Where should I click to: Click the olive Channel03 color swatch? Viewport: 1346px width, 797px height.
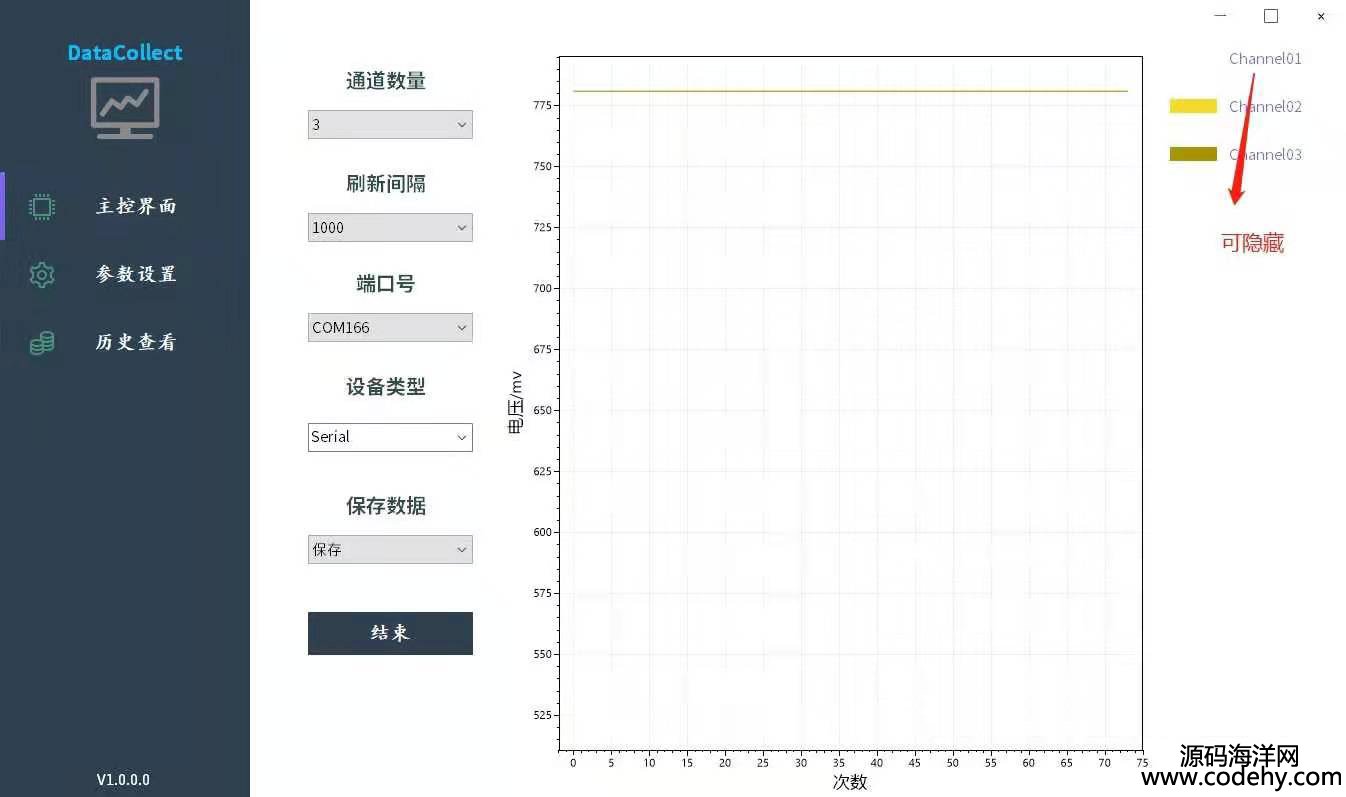[x=1193, y=154]
